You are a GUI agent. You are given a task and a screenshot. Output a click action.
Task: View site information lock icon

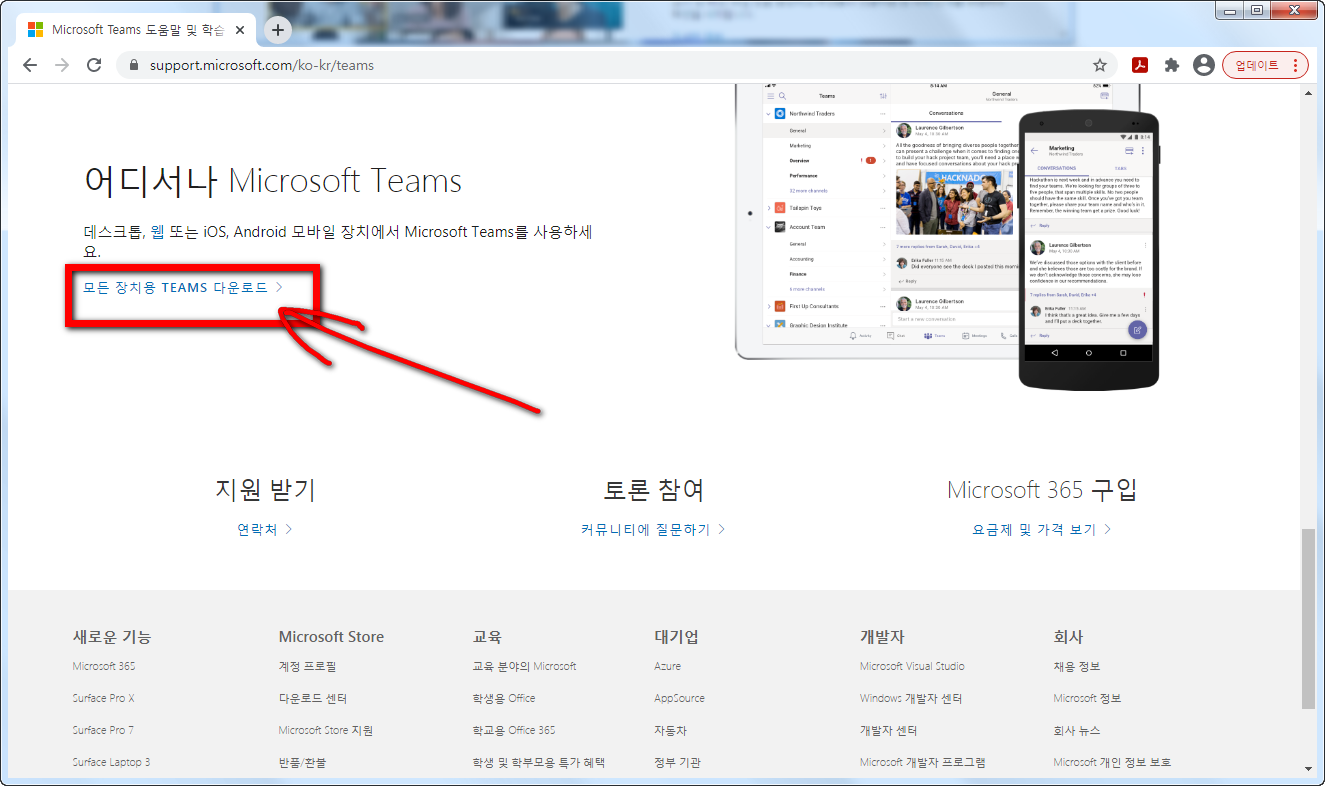[133, 65]
